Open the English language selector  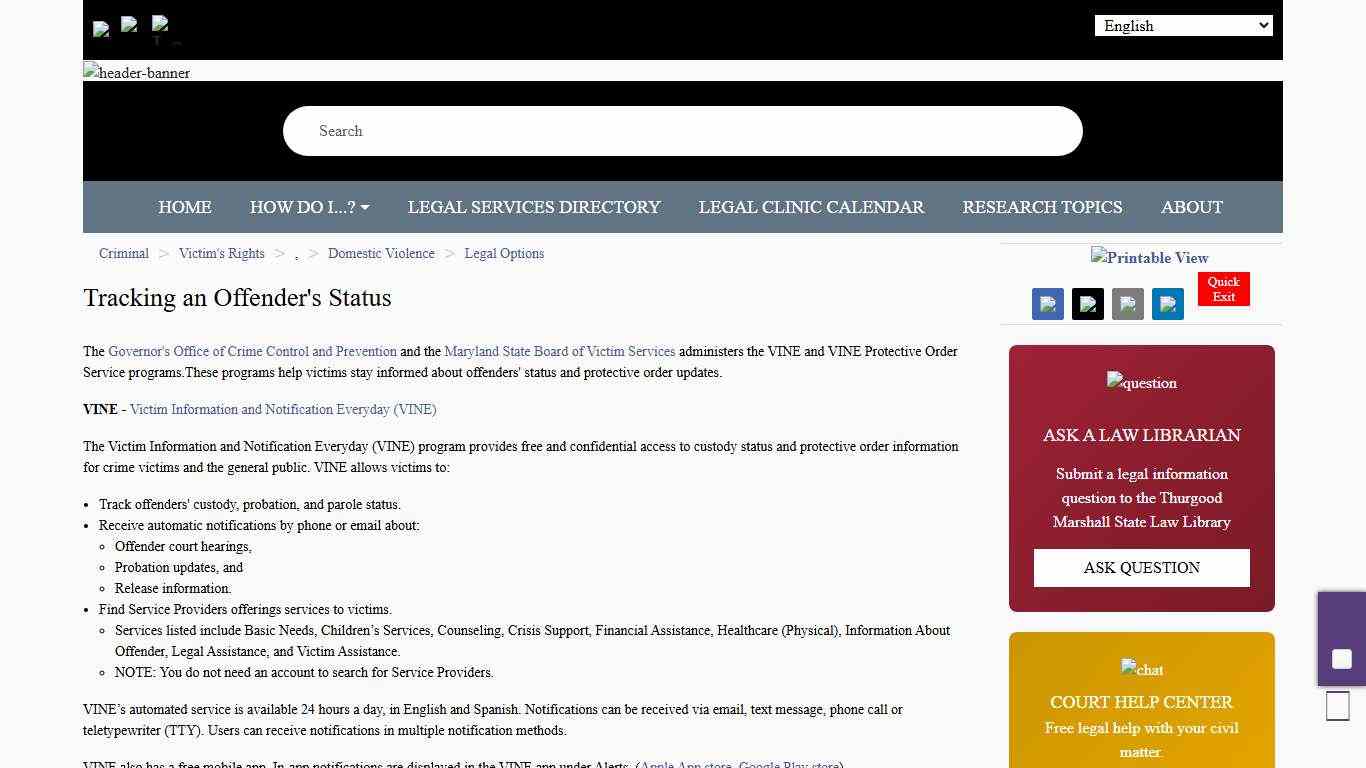tap(1183, 25)
